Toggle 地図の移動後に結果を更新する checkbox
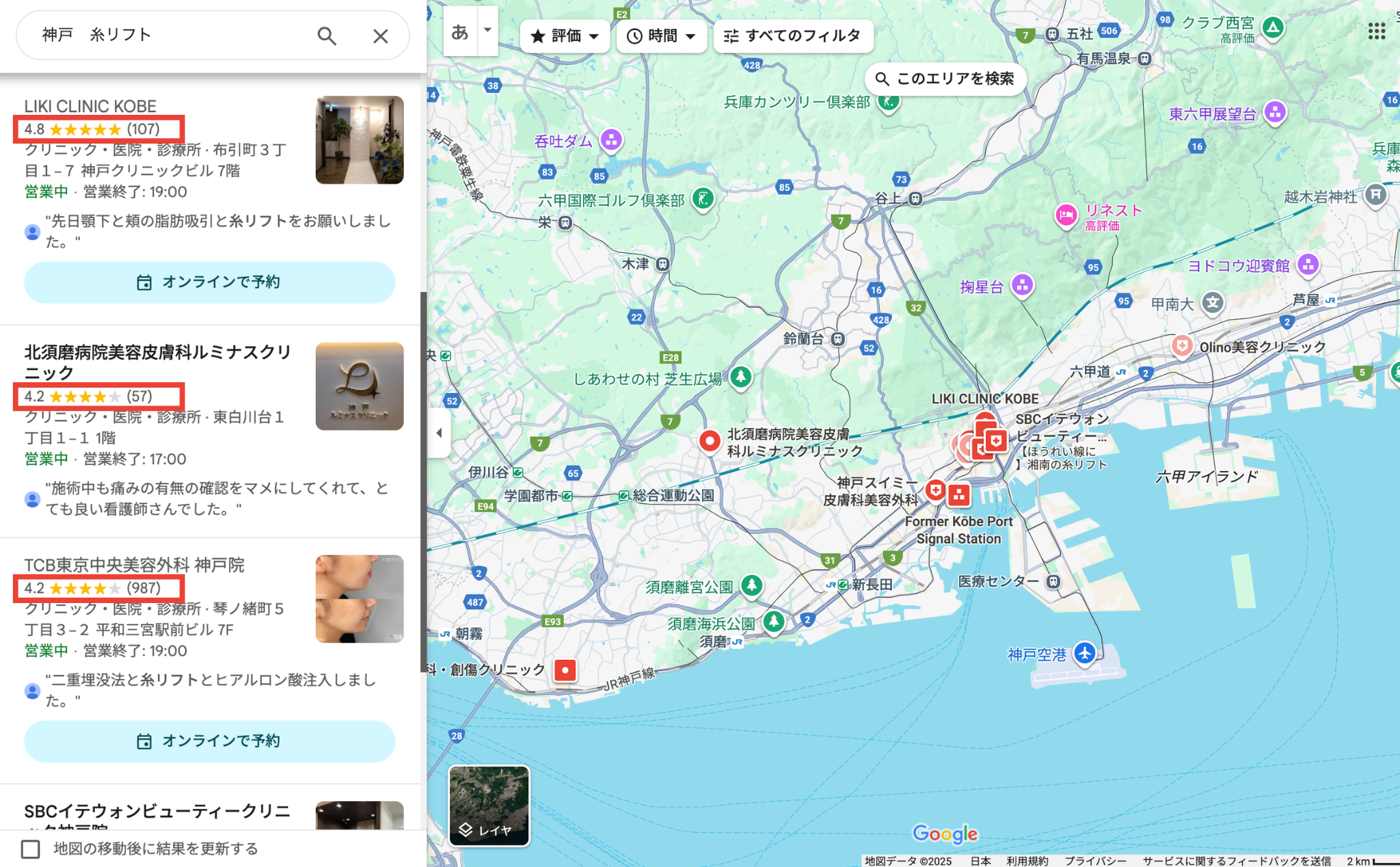Image resolution: width=1400 pixels, height=867 pixels. tap(30, 849)
